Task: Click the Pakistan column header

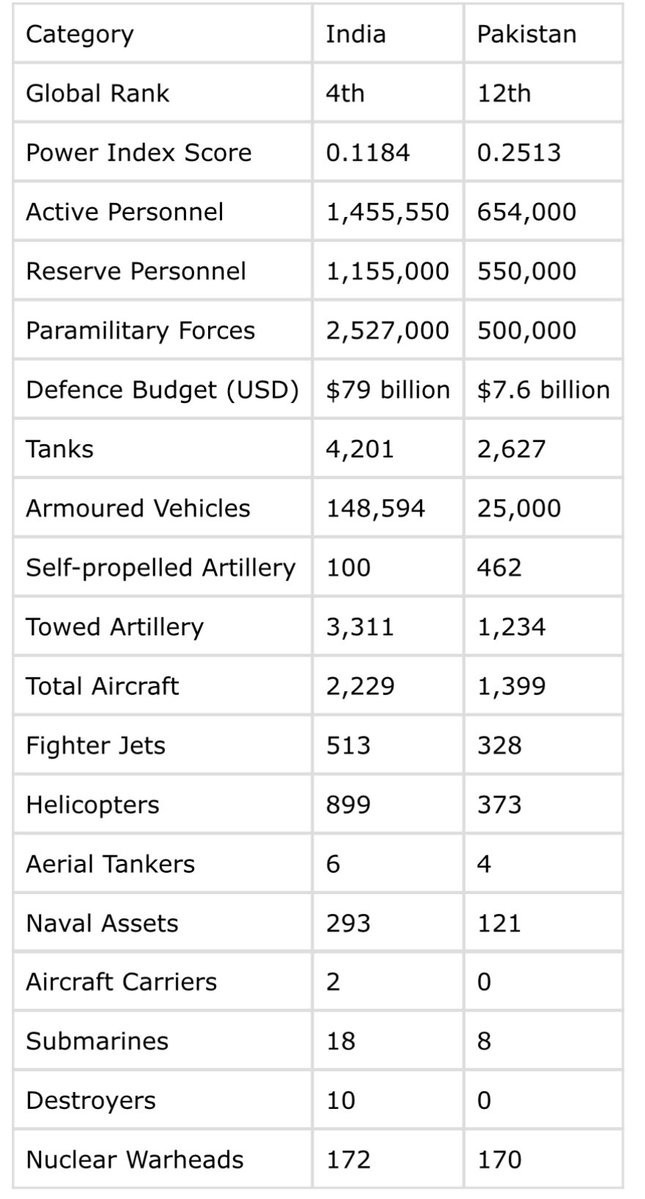Action: tap(526, 34)
